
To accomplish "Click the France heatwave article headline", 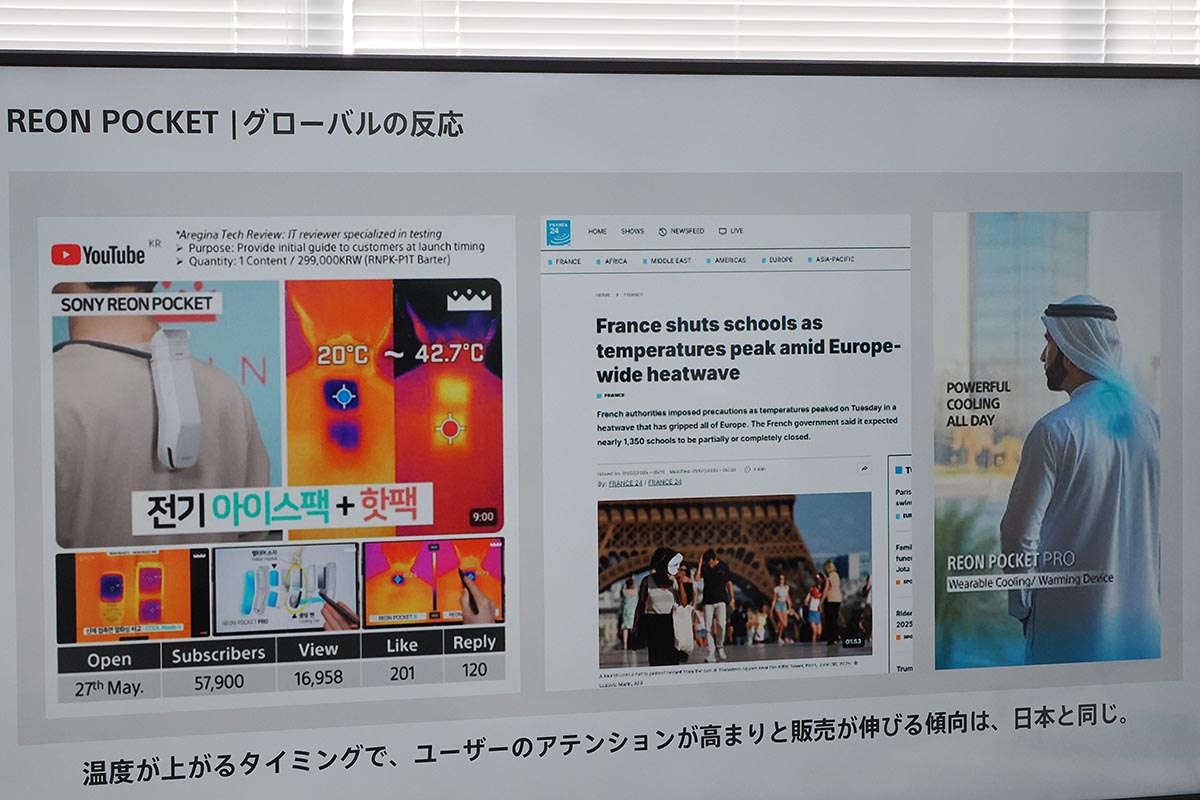I will 748,349.
